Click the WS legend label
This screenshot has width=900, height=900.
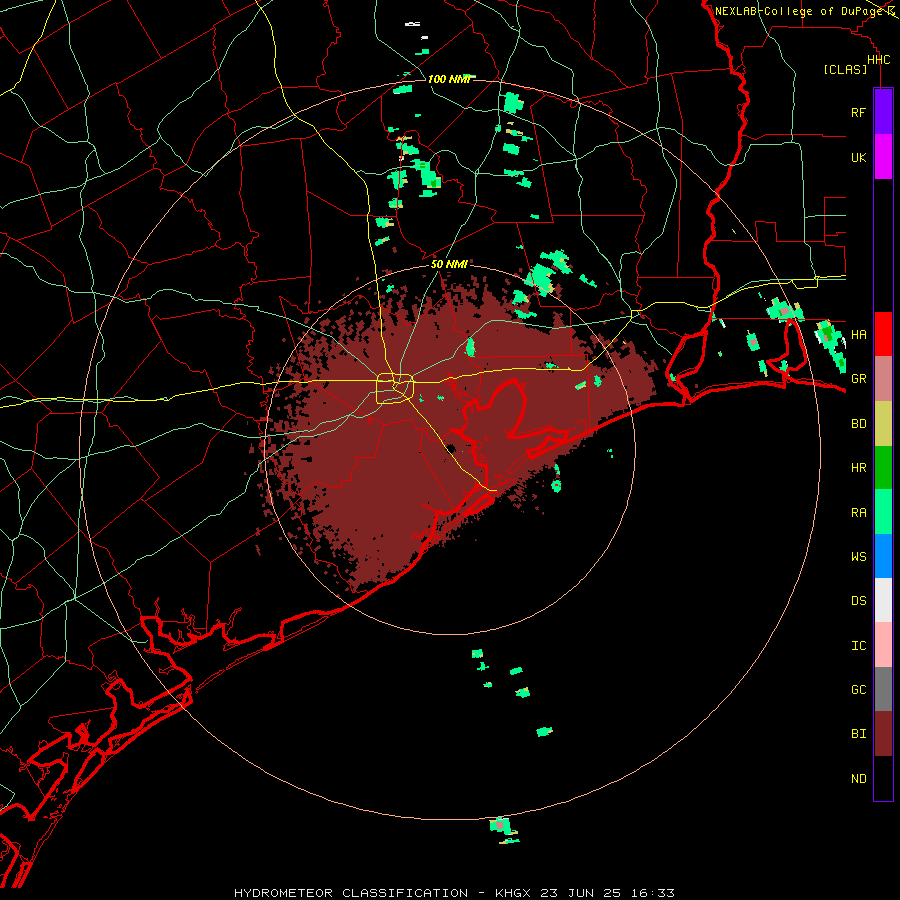coord(858,556)
